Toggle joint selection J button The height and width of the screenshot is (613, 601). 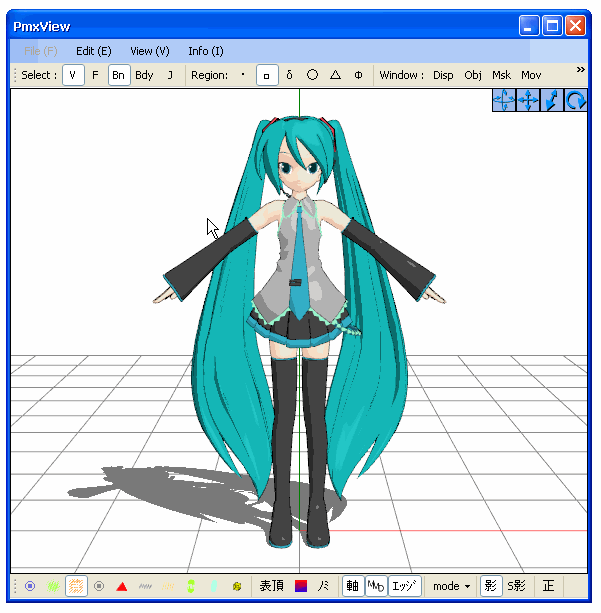170,75
